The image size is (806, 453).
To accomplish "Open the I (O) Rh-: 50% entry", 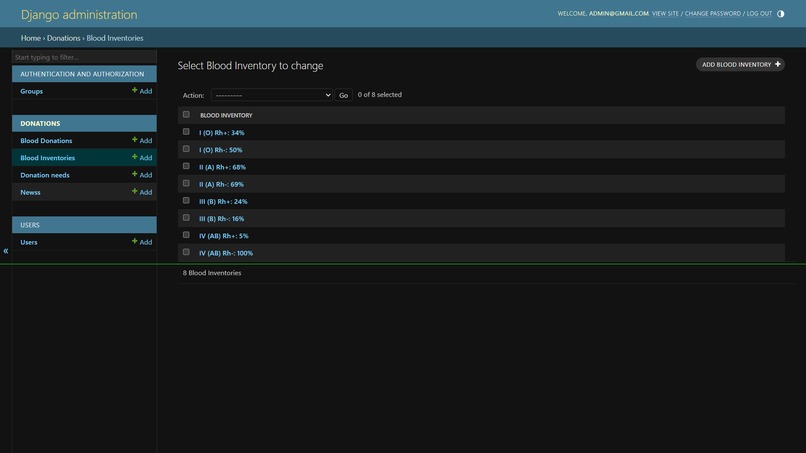I will tap(221, 150).
